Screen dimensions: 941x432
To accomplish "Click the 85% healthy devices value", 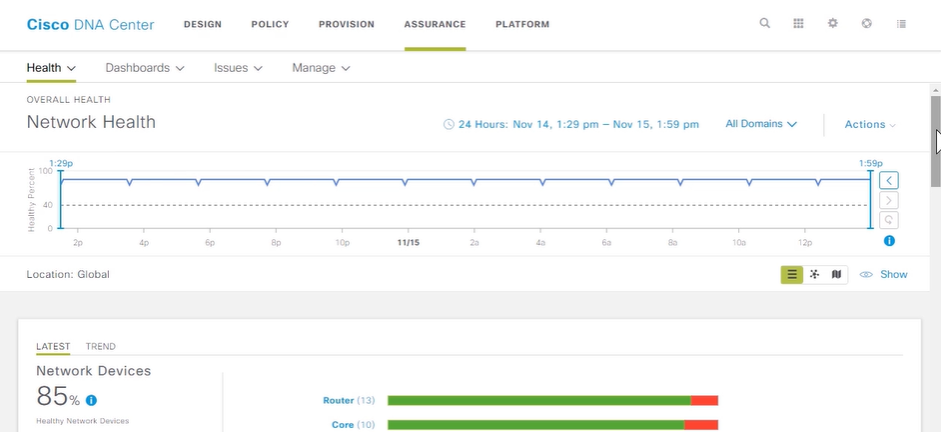I will click(58, 397).
